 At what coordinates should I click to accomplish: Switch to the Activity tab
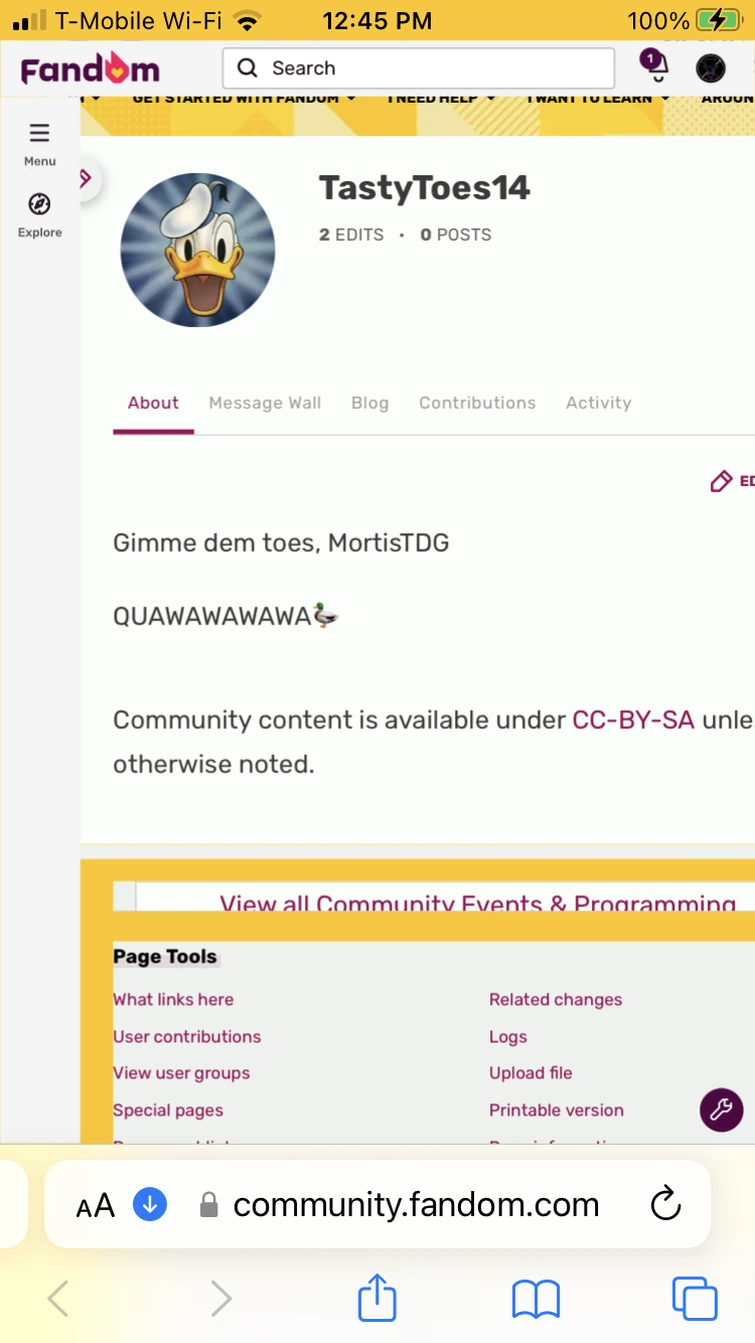pyautogui.click(x=599, y=403)
